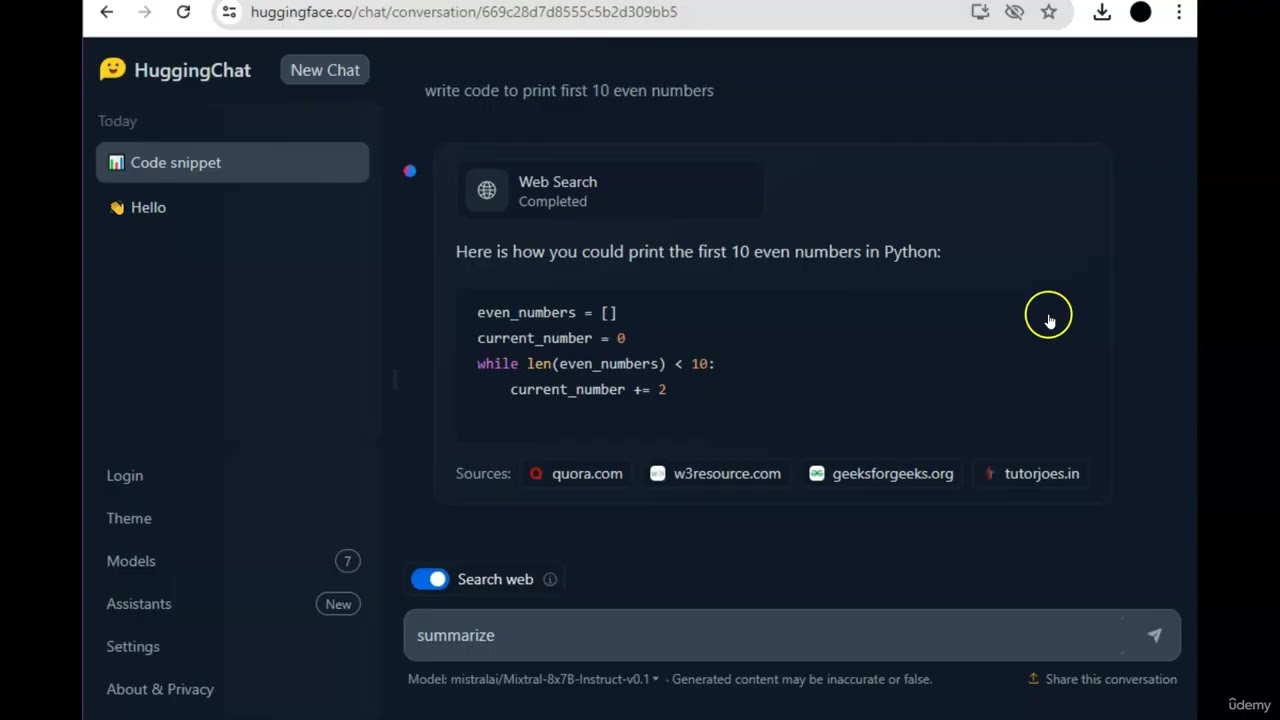The image size is (1280, 720).
Task: Open the Code snippet conversation
Action: click(232, 162)
